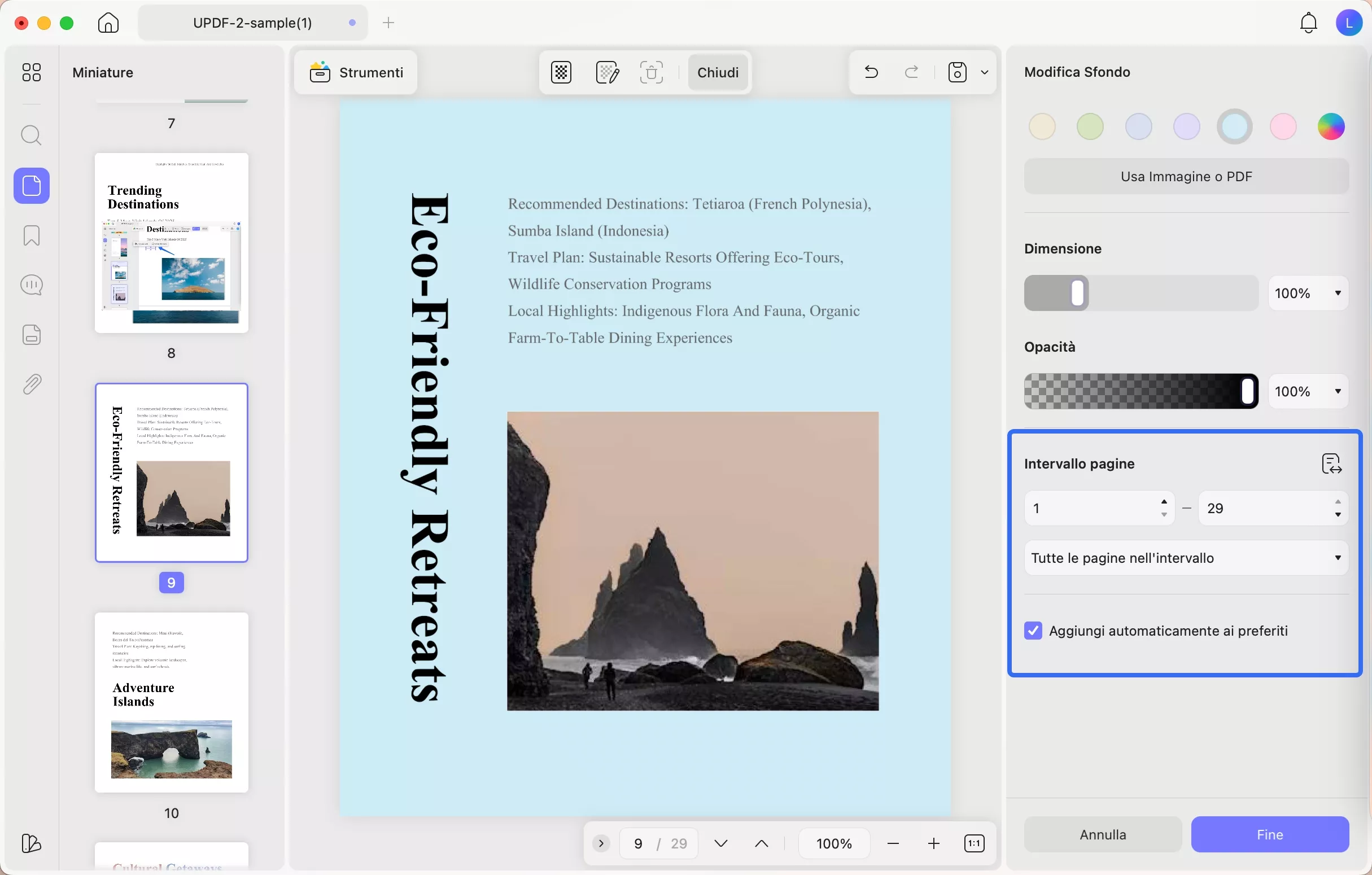Select the green background color swatch
The height and width of the screenshot is (875, 1372).
tap(1089, 126)
